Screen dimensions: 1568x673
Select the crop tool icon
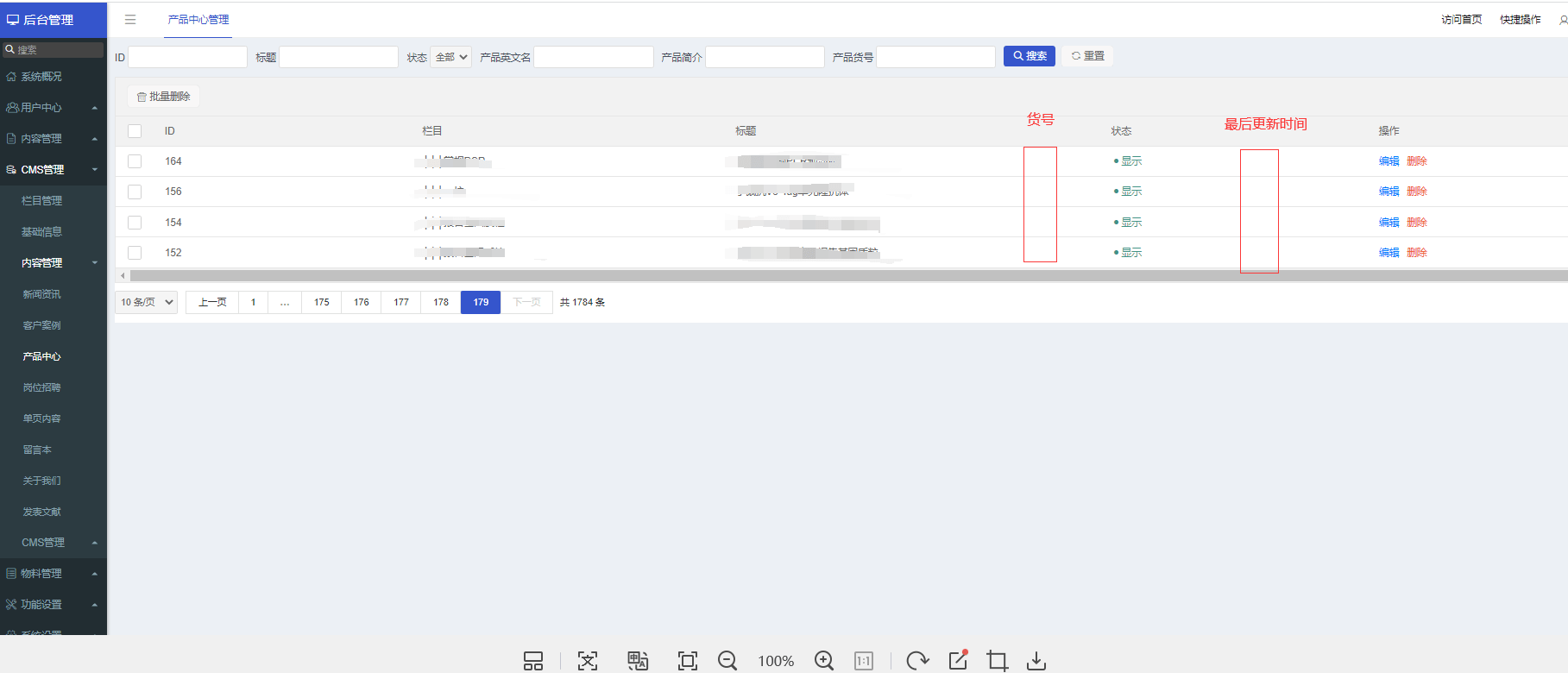tap(998, 661)
